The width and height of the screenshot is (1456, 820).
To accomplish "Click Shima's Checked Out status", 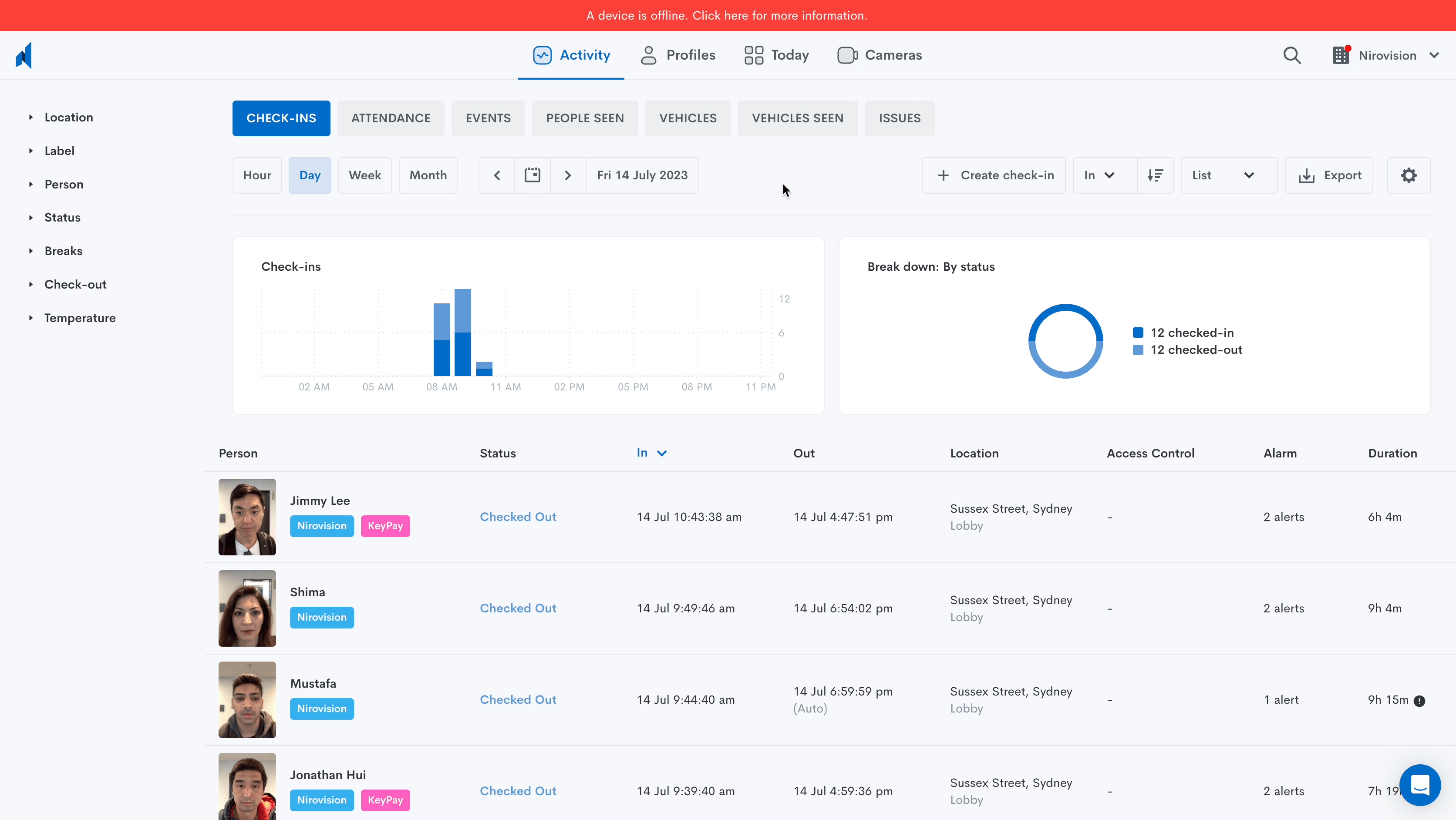I will click(518, 608).
